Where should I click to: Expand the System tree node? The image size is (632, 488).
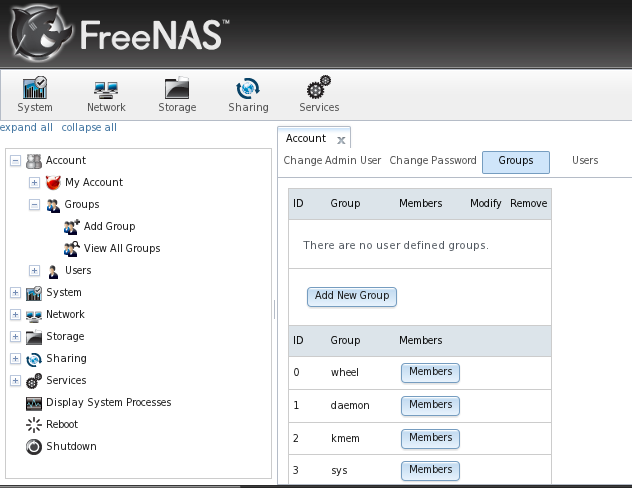point(15,293)
